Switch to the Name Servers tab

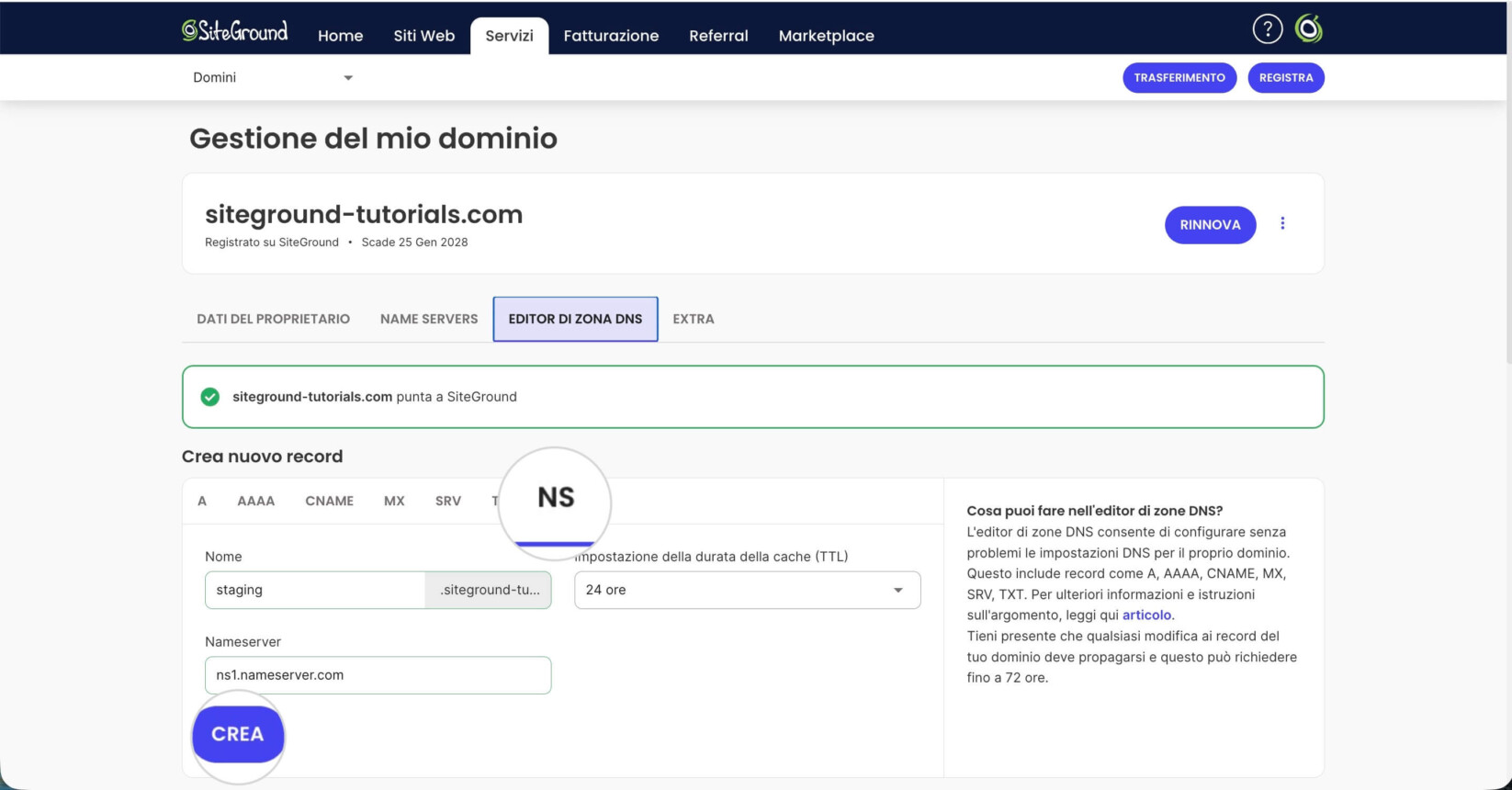point(429,319)
